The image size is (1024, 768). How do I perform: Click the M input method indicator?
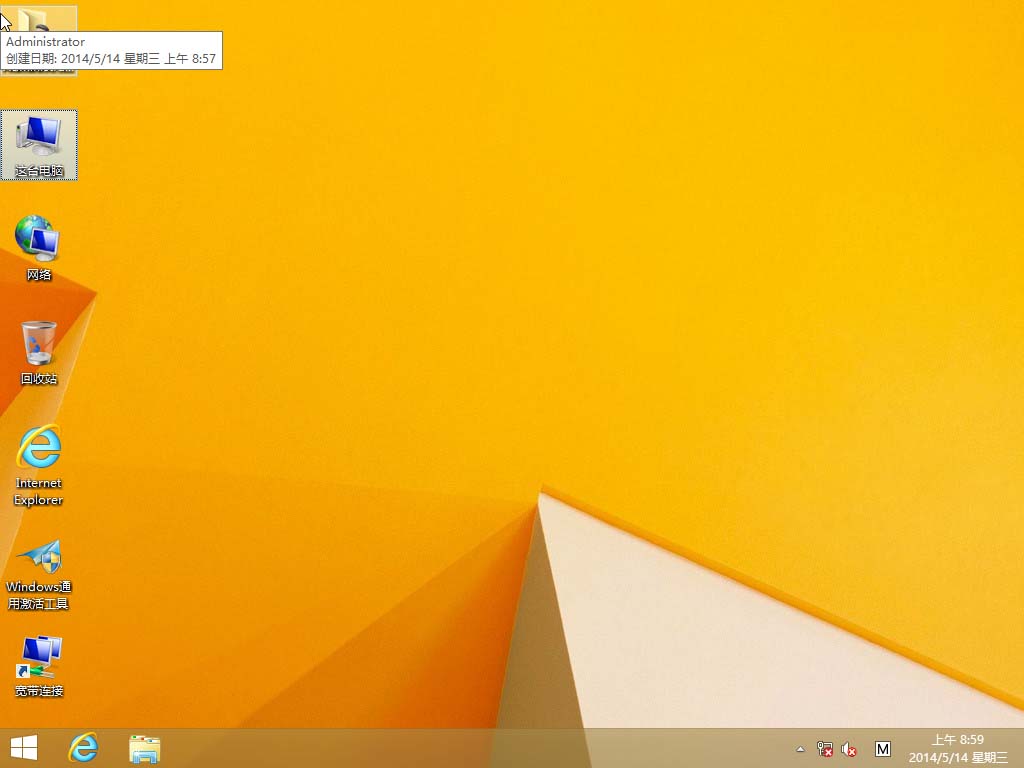click(x=882, y=749)
